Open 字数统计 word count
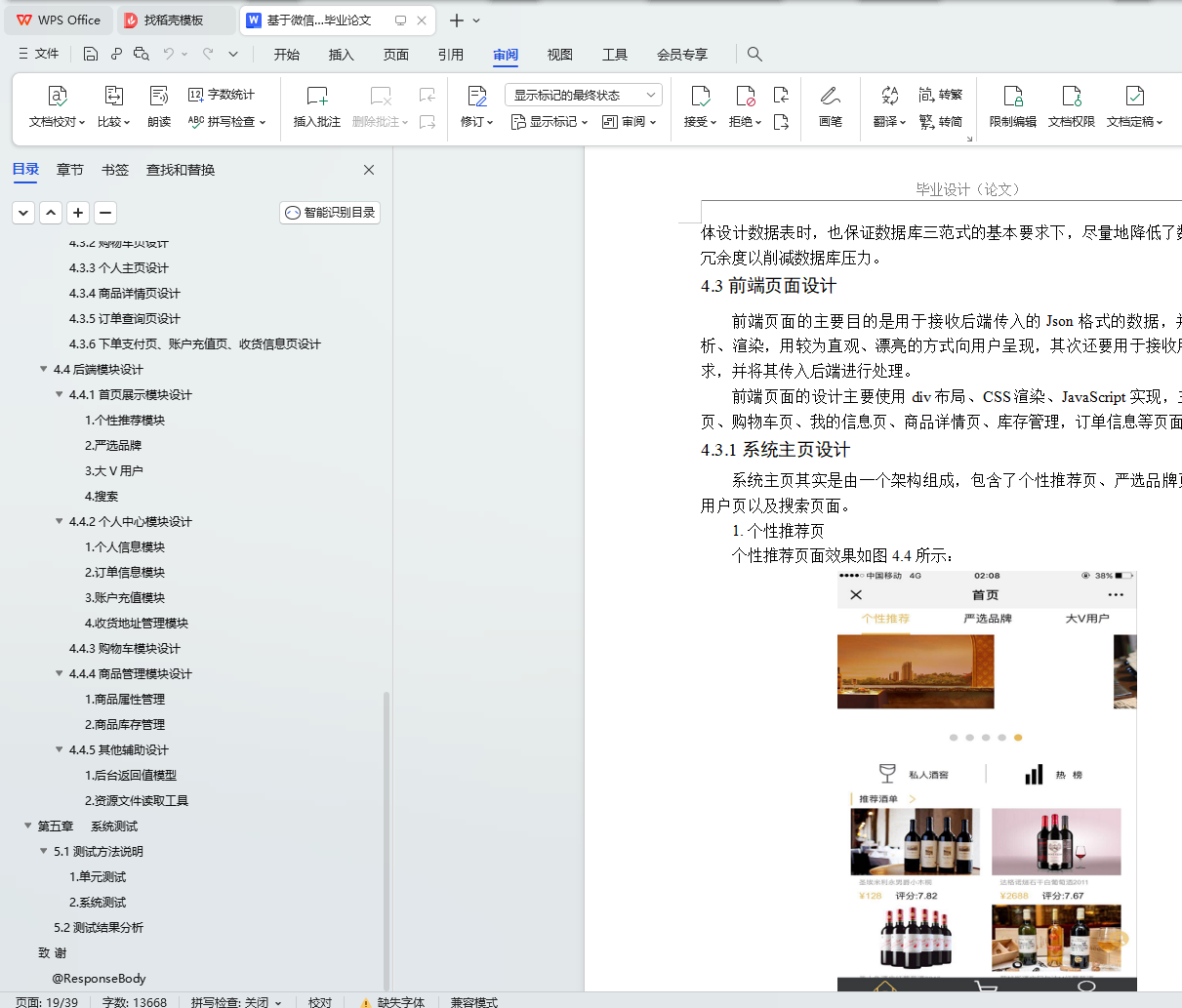 222,95
